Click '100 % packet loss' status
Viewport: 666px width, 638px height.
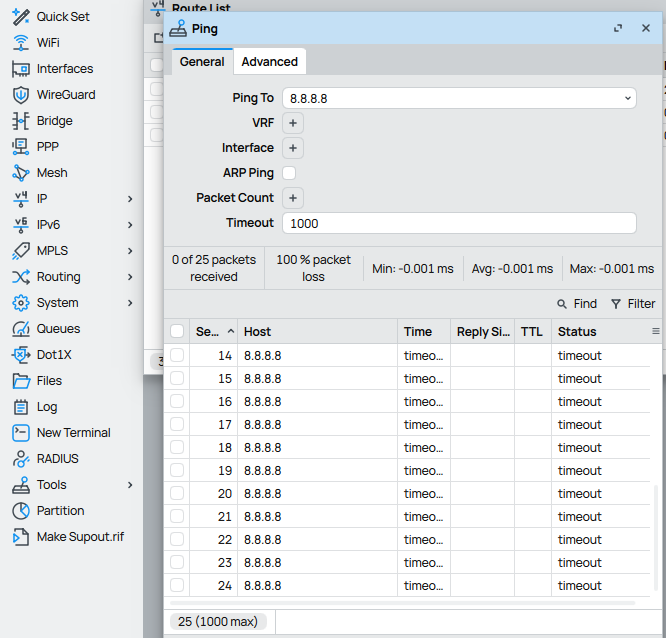coord(313,268)
